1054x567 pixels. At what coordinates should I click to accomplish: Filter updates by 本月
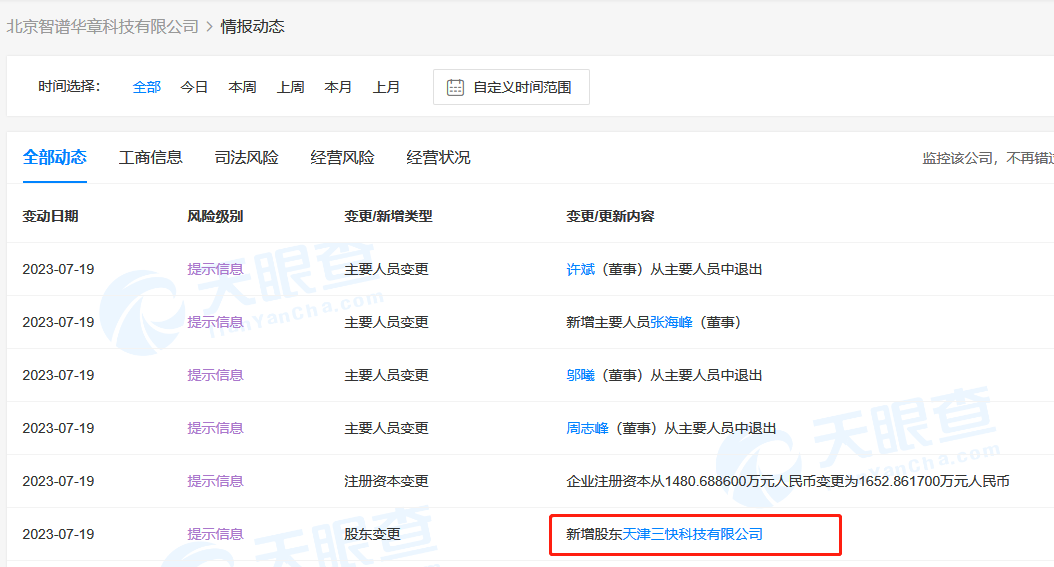point(338,87)
